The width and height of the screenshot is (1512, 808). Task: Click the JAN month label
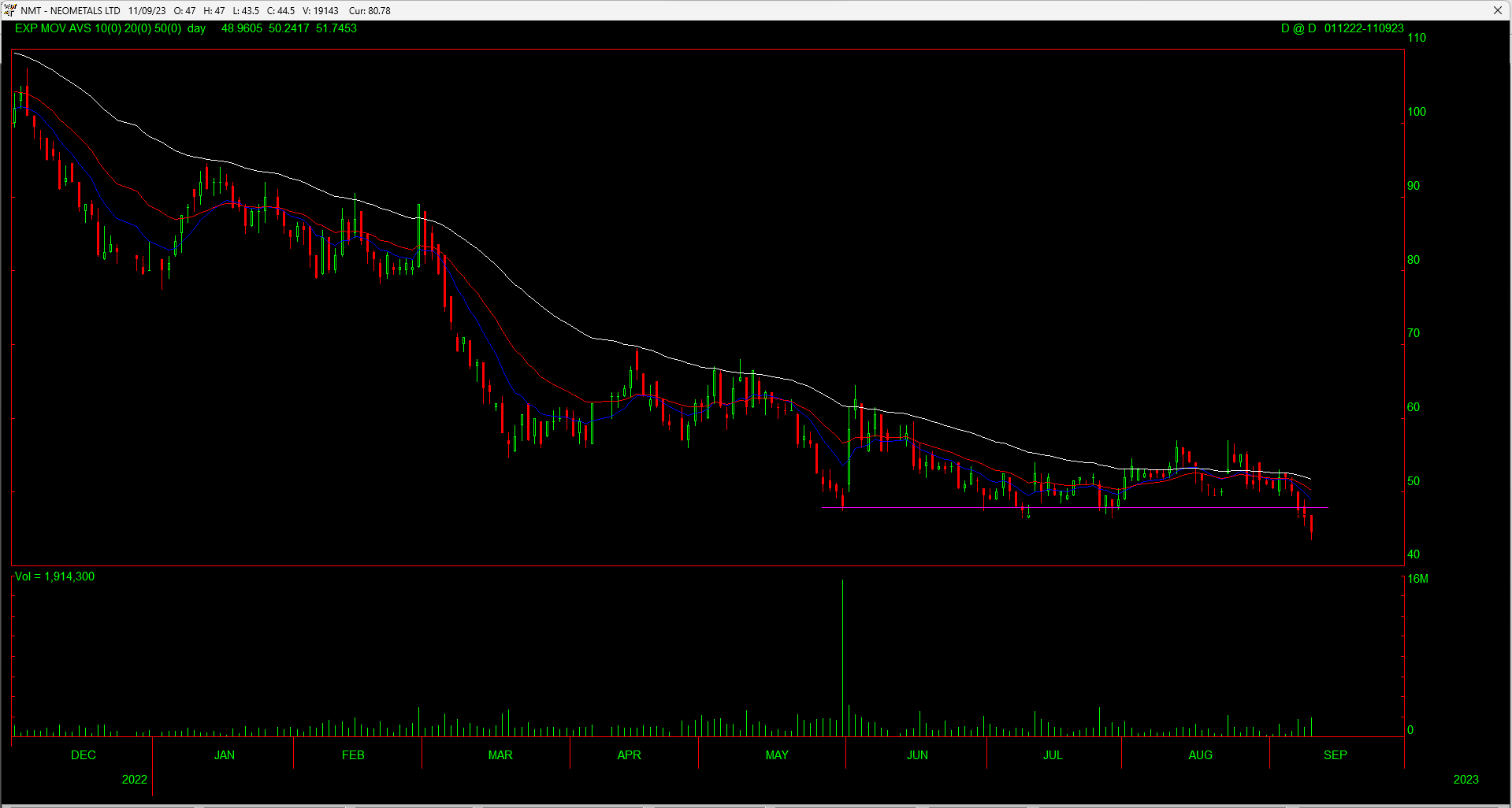tap(225, 755)
